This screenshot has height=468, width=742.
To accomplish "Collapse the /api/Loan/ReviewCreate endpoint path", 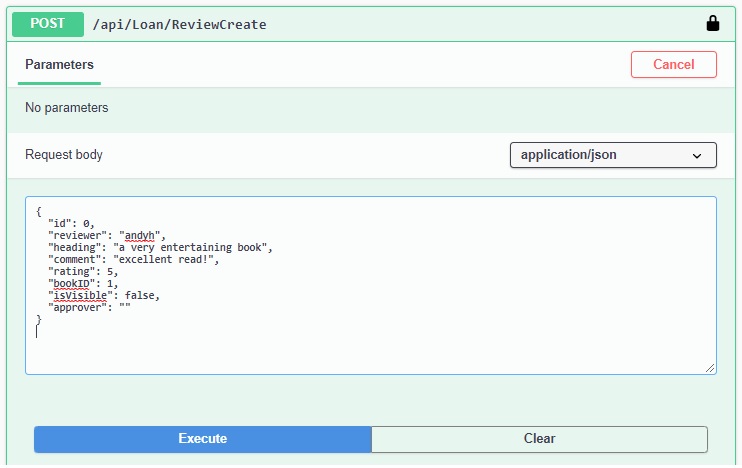I will [x=179, y=25].
